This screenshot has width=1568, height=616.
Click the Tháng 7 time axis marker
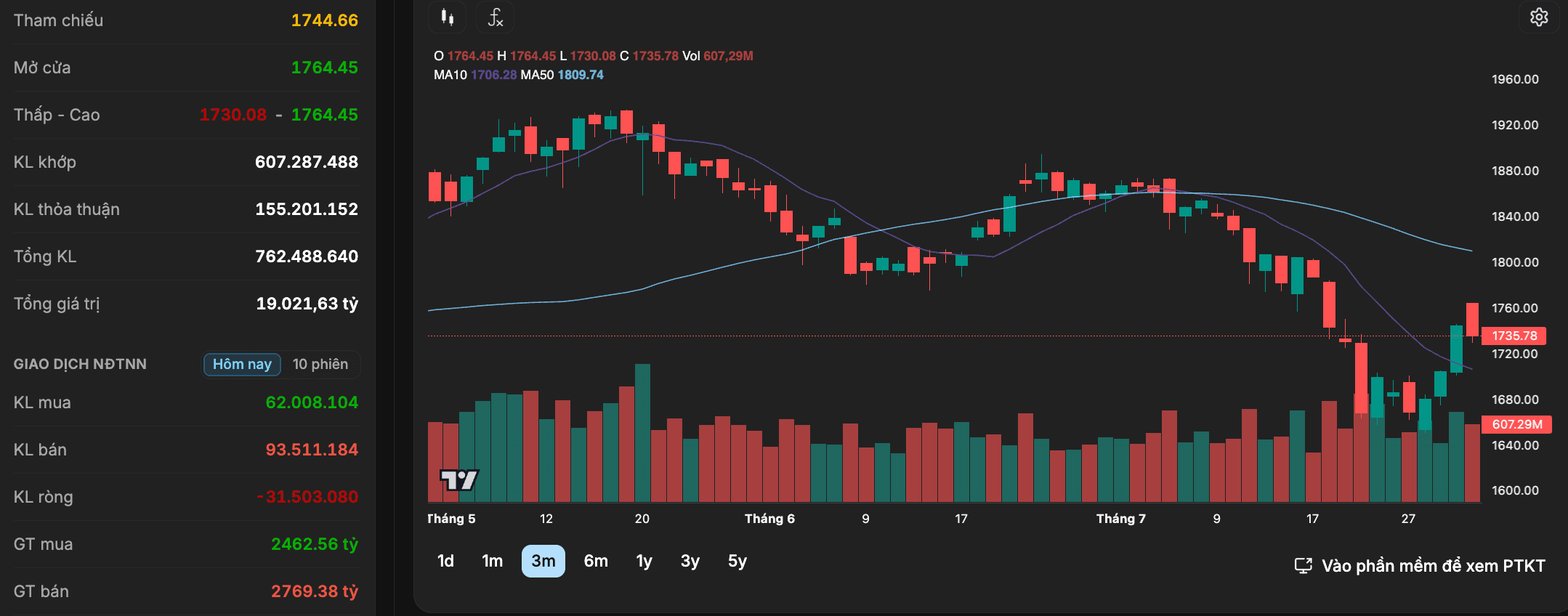click(x=1120, y=519)
